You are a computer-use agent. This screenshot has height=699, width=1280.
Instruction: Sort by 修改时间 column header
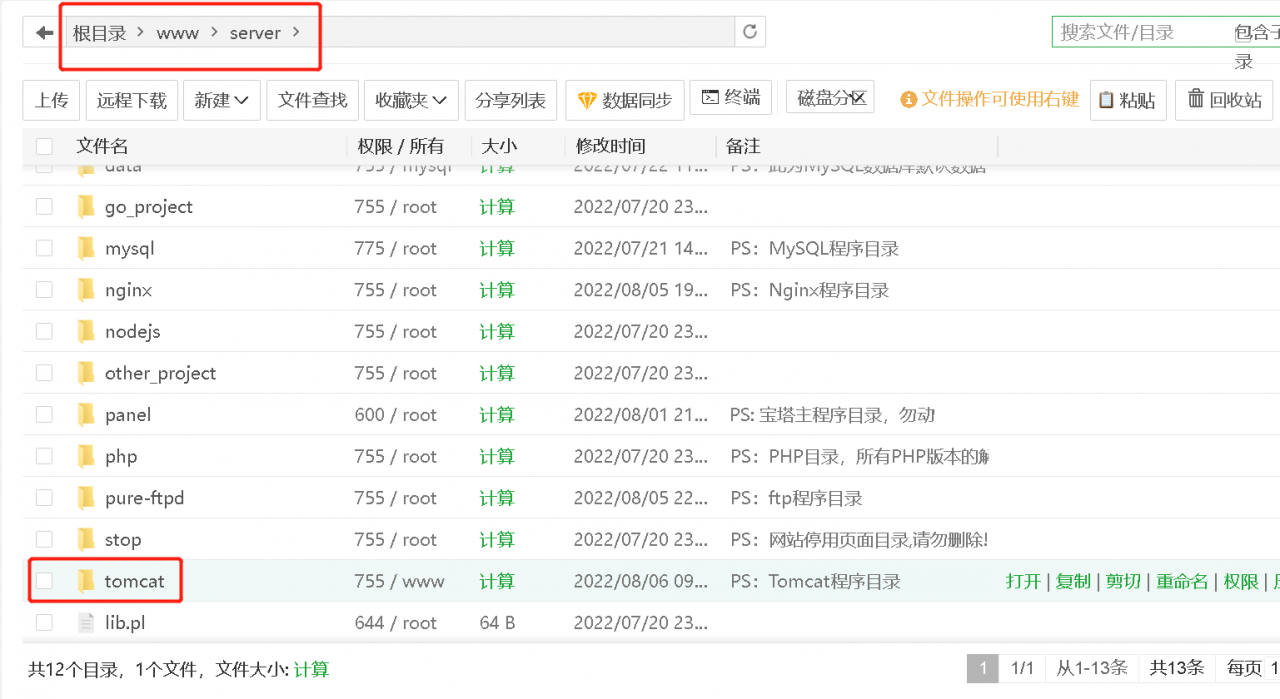pos(610,146)
